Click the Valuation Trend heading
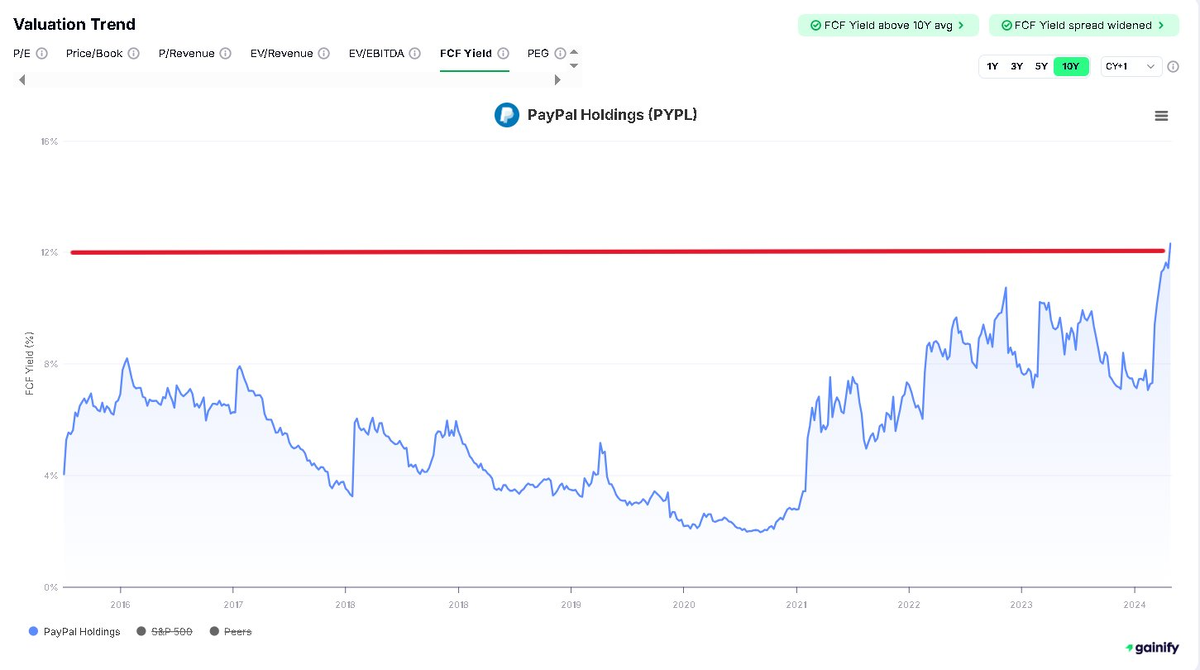Image resolution: width=1200 pixels, height=670 pixels. click(x=74, y=24)
